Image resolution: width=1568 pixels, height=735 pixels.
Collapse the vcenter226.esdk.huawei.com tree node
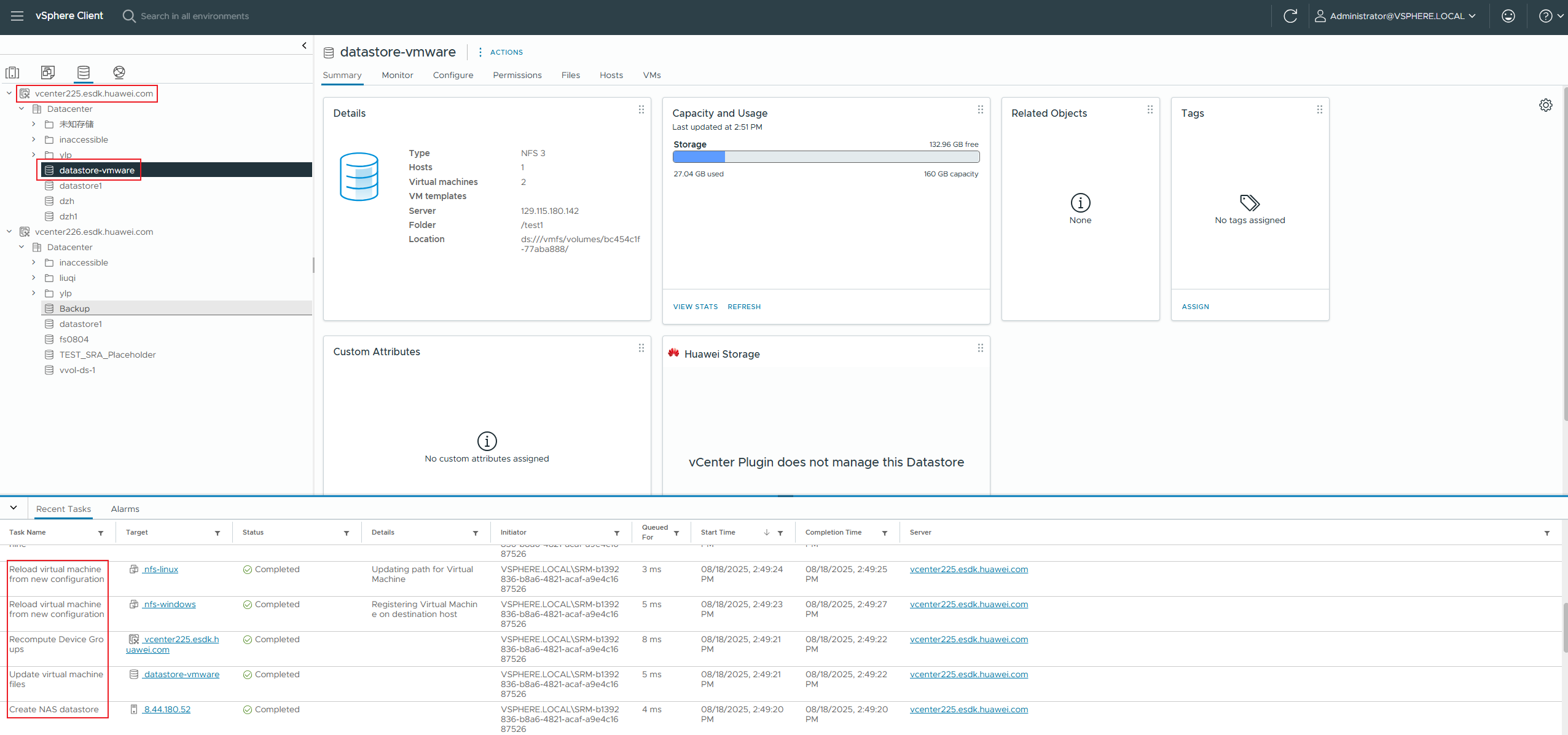click(9, 232)
